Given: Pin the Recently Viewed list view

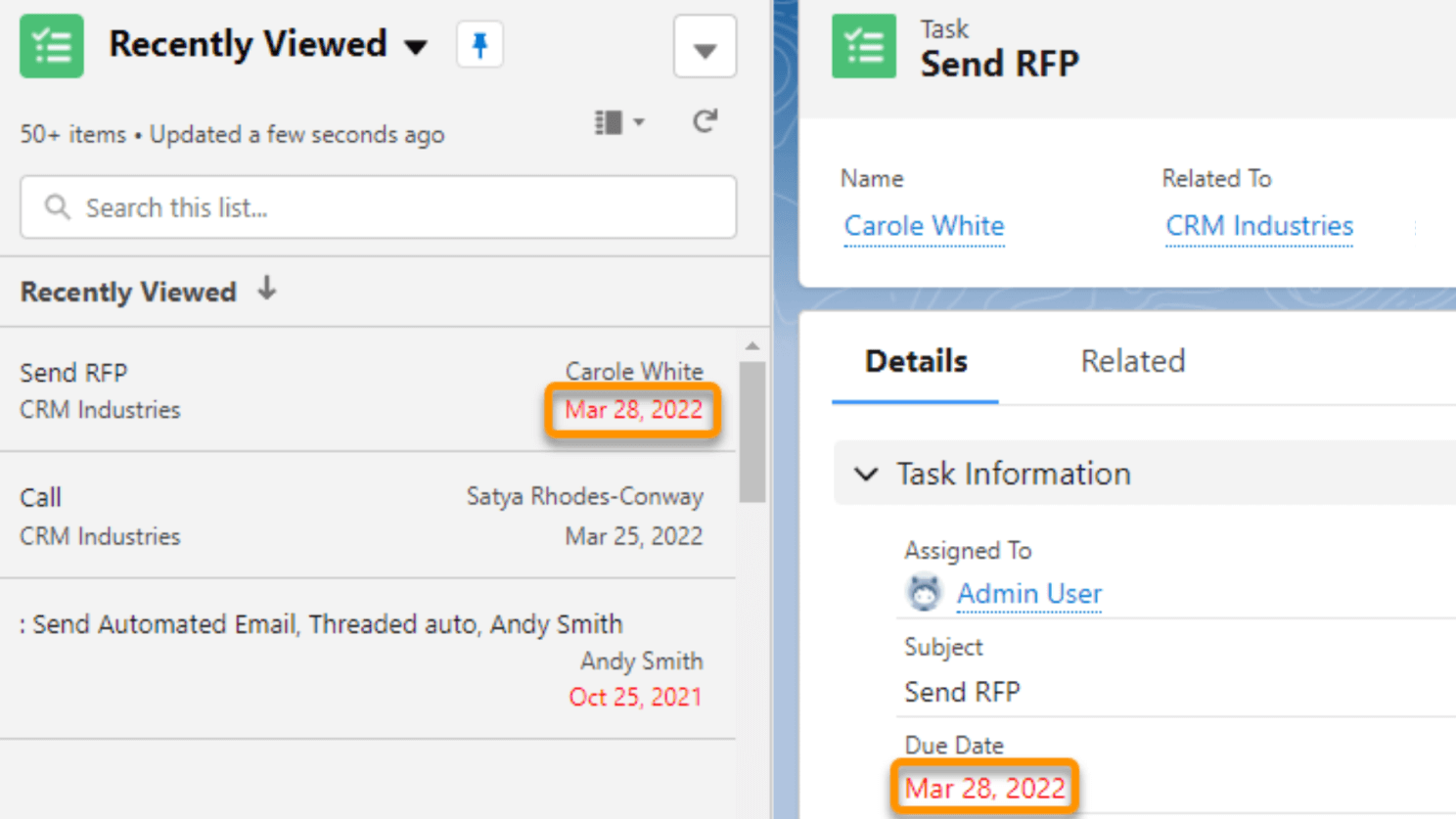Looking at the screenshot, I should tap(479, 46).
